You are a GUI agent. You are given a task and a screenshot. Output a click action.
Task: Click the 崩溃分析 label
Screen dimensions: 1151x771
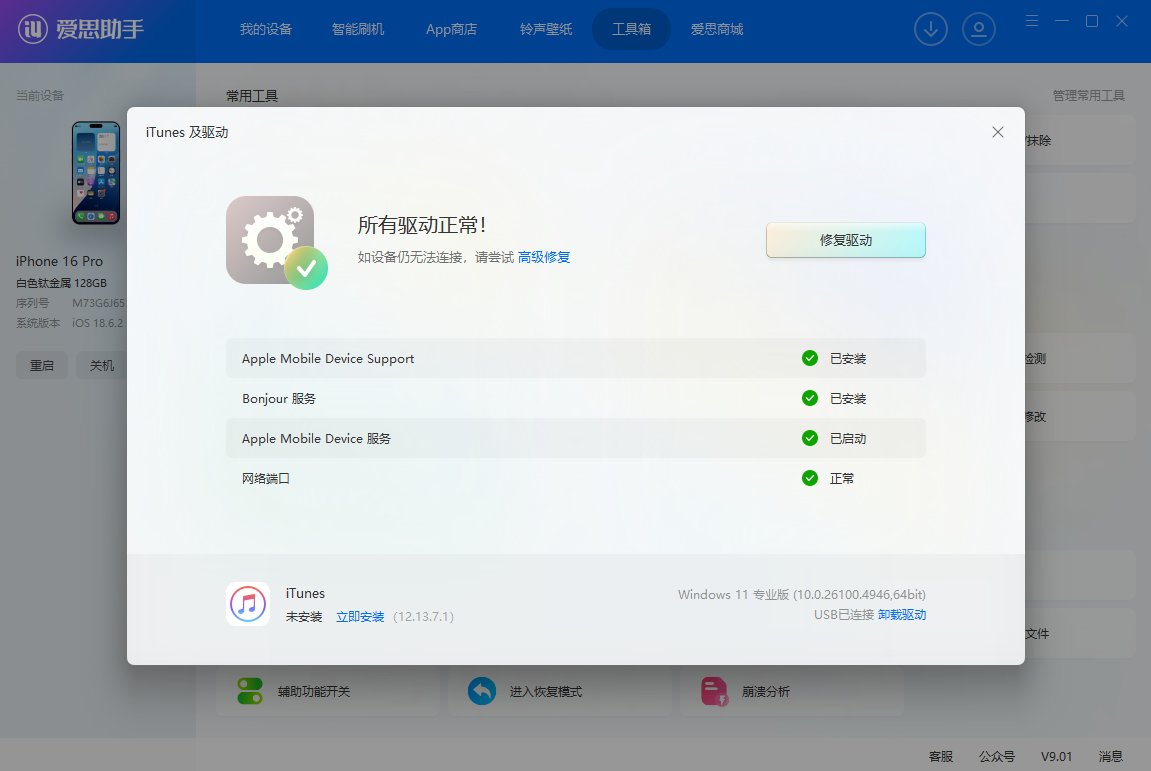pos(766,691)
